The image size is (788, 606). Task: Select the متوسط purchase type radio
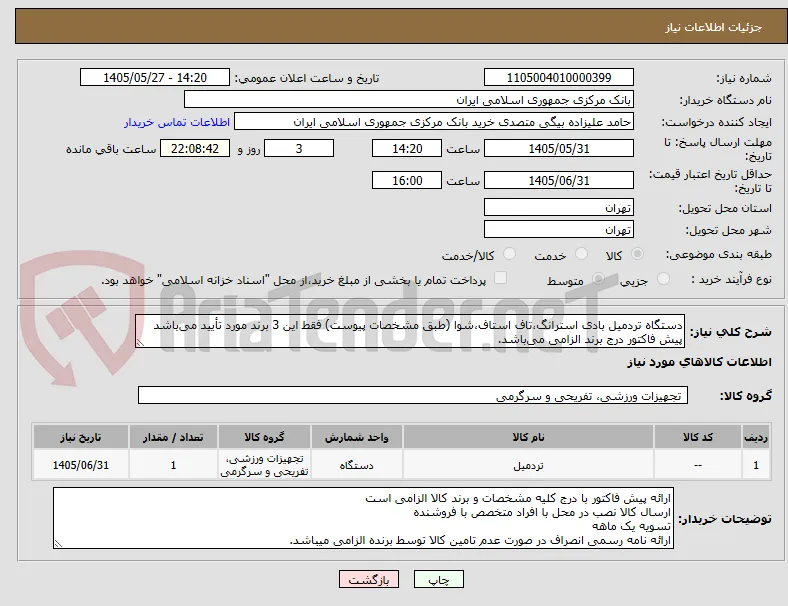coord(598,278)
